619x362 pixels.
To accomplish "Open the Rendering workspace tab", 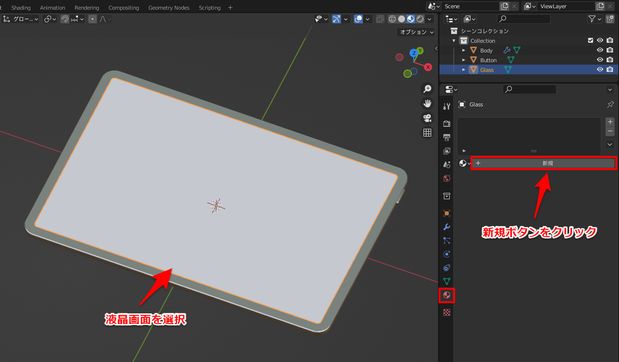I will [x=86, y=8].
